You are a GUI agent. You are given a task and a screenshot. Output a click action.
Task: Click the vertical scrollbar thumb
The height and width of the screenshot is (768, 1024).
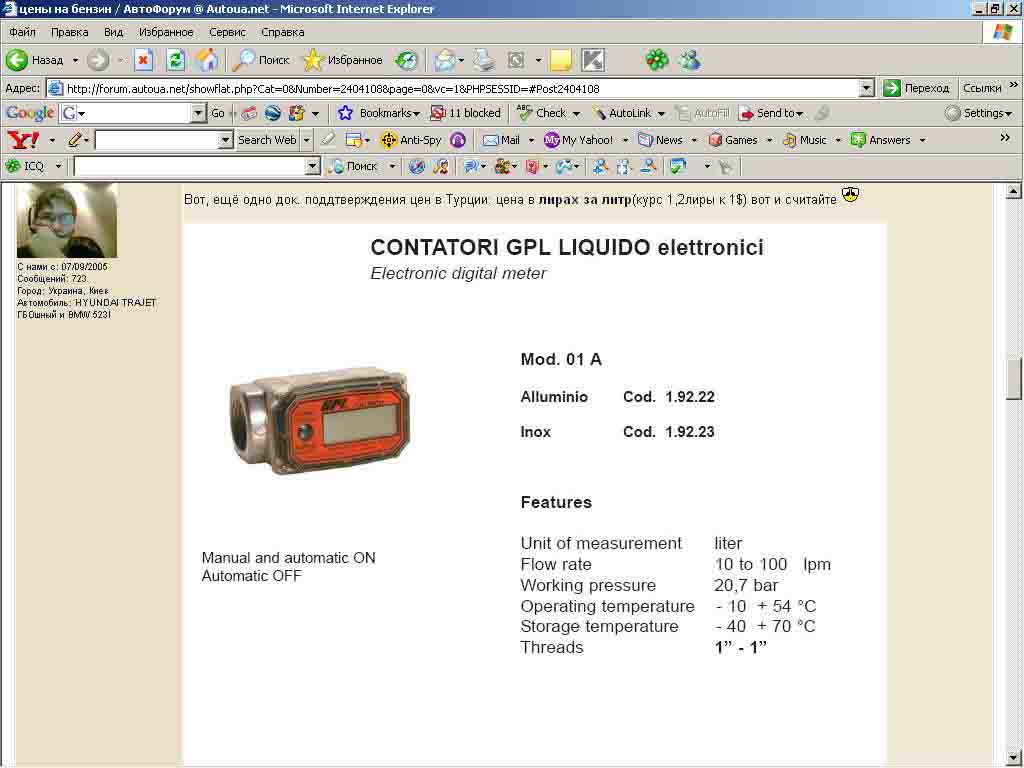[x=1014, y=378]
